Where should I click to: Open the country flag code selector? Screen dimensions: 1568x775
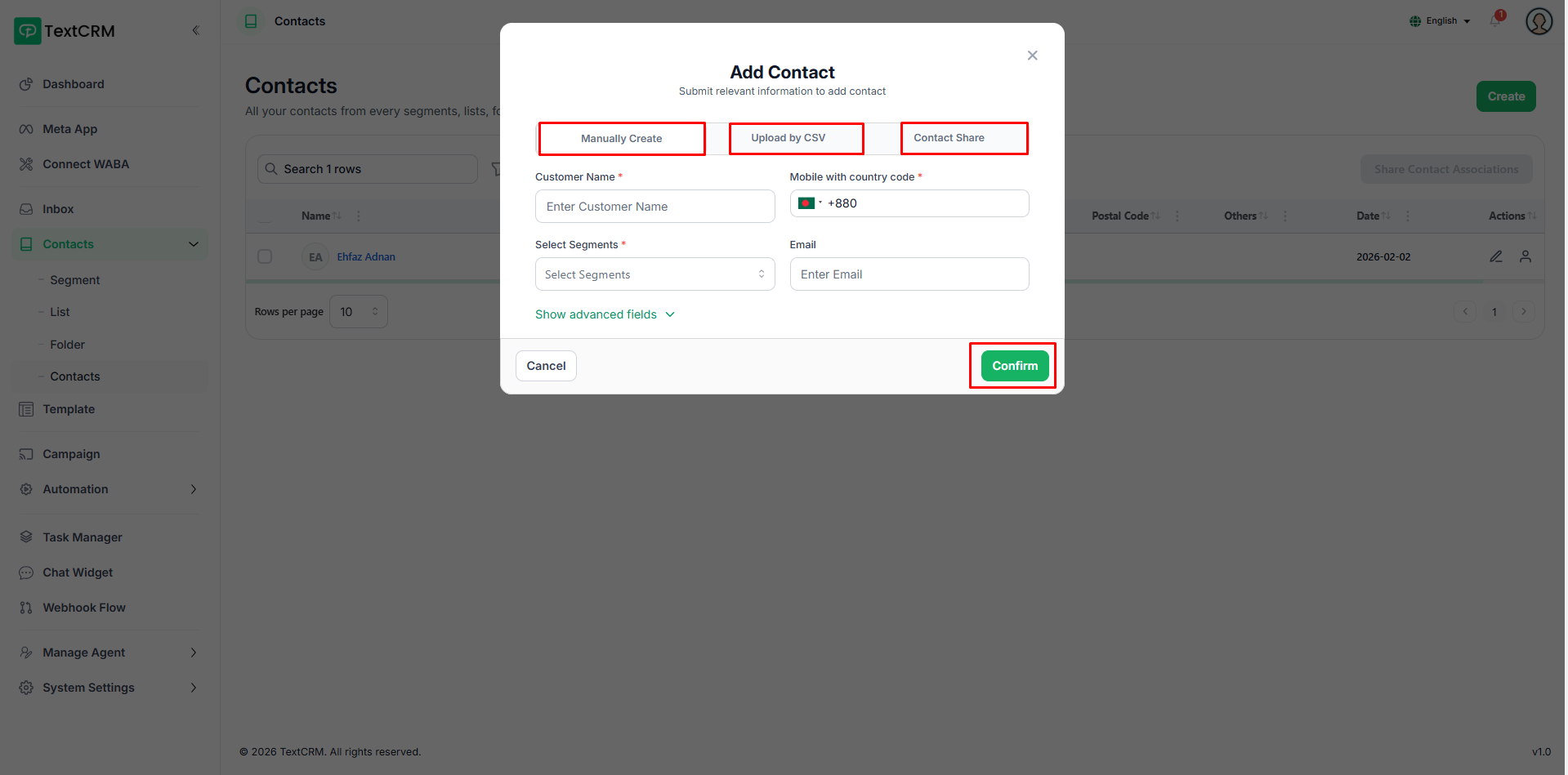809,203
